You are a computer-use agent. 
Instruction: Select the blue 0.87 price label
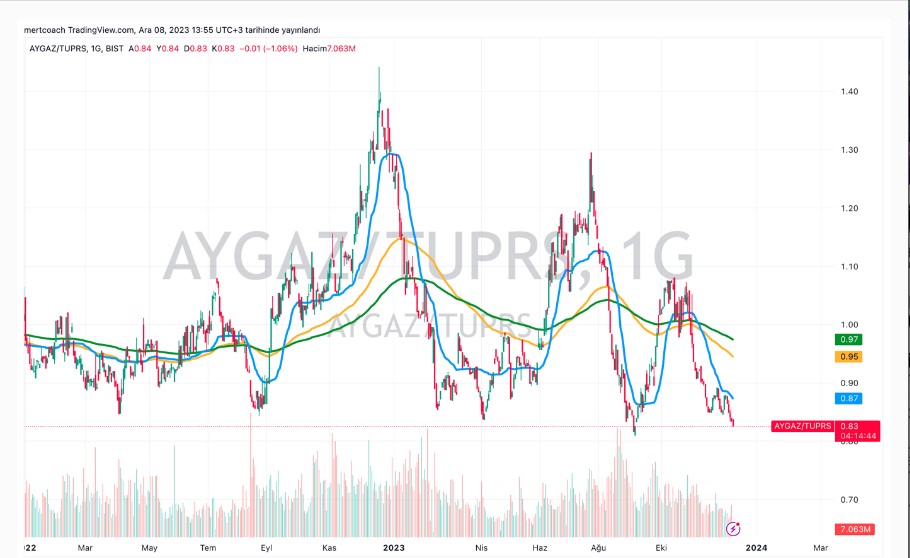point(850,398)
